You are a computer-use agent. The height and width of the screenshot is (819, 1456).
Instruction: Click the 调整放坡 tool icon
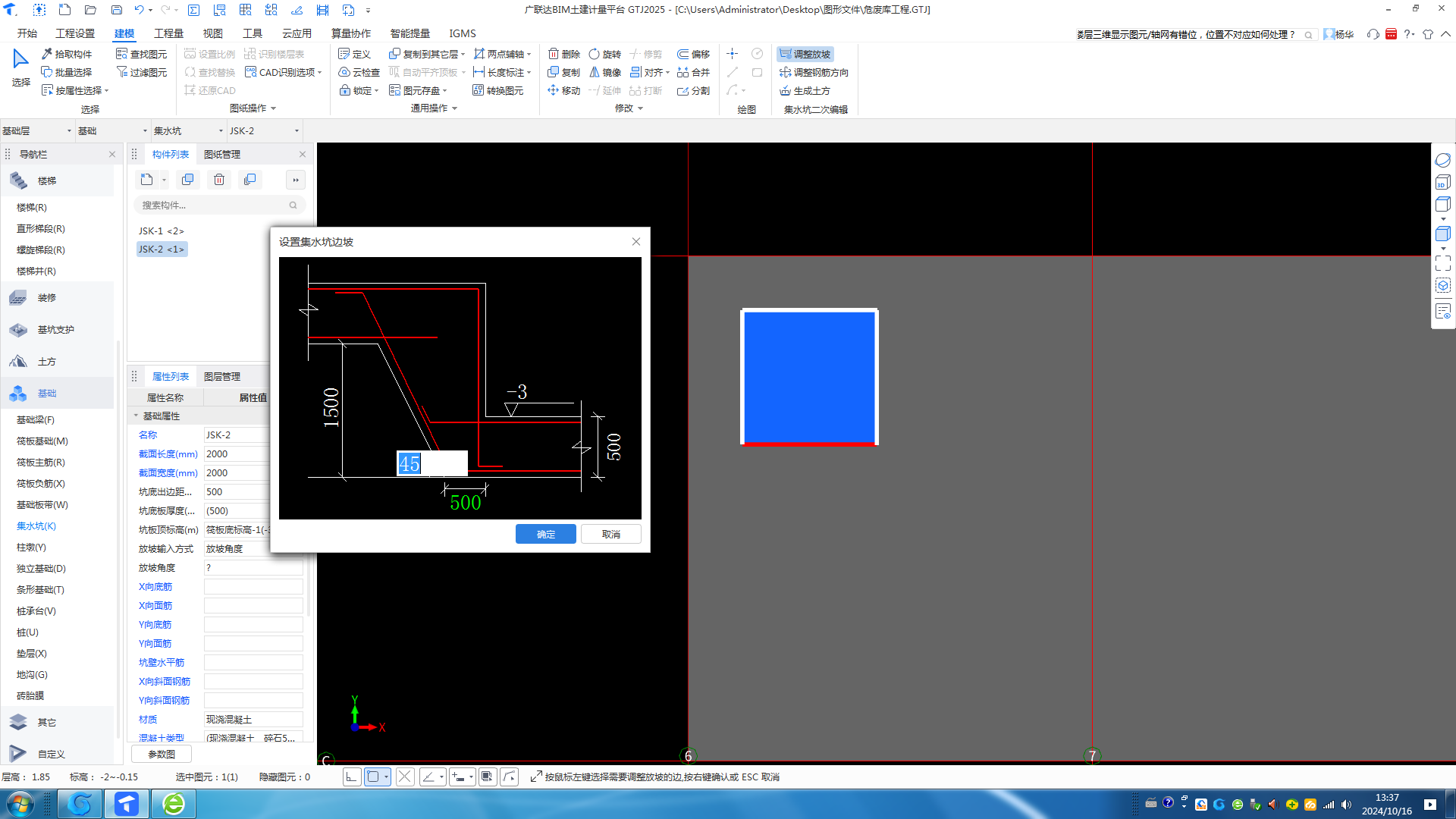[786, 54]
